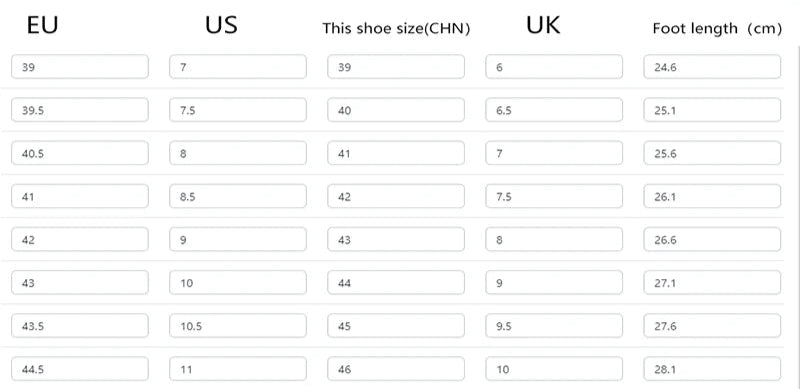The height and width of the screenshot is (389, 800).
Task: Click the Foot length (cm) header
Action: (717, 29)
